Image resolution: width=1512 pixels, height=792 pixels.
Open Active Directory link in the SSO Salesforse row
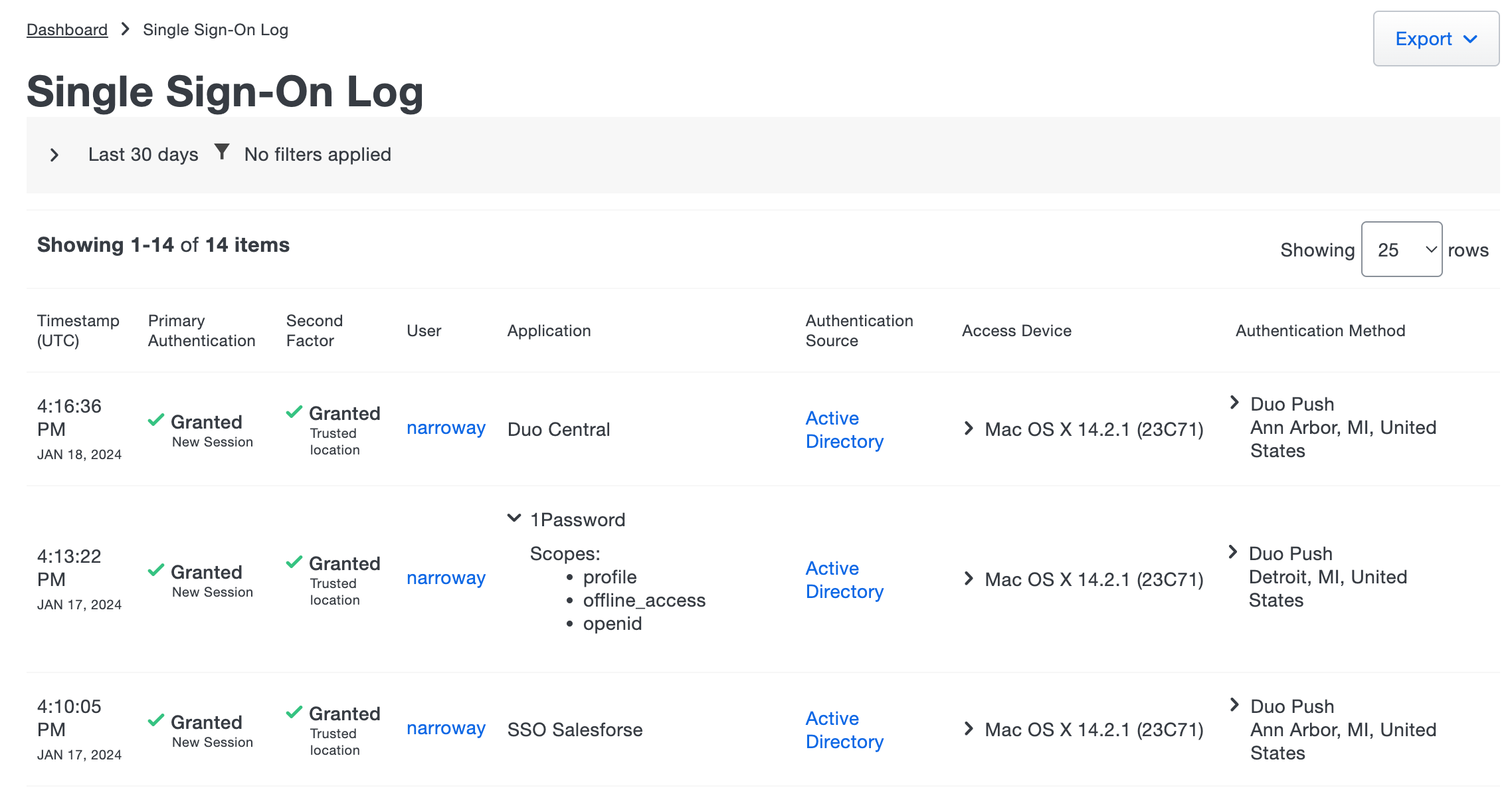click(844, 730)
